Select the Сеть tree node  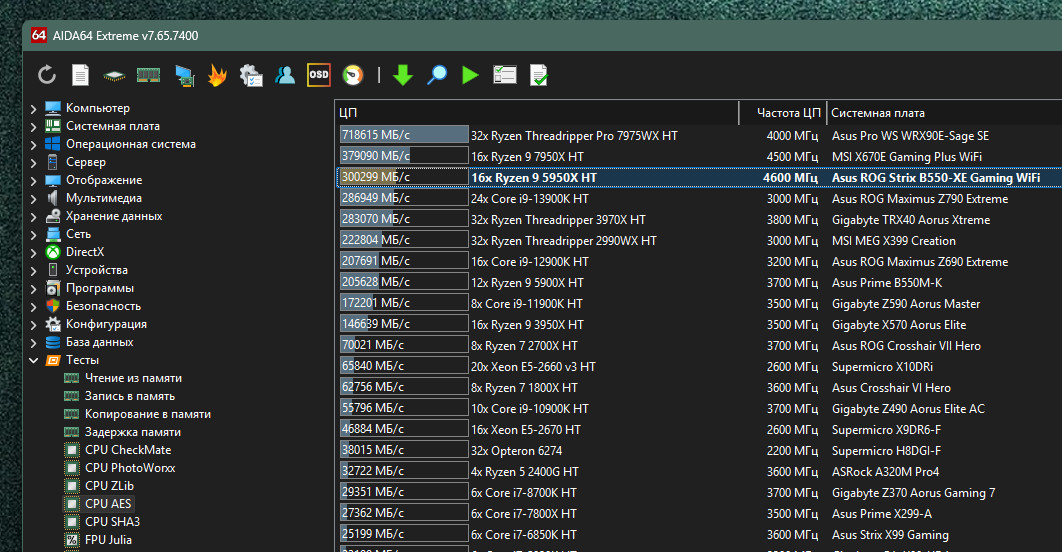click(x=78, y=234)
